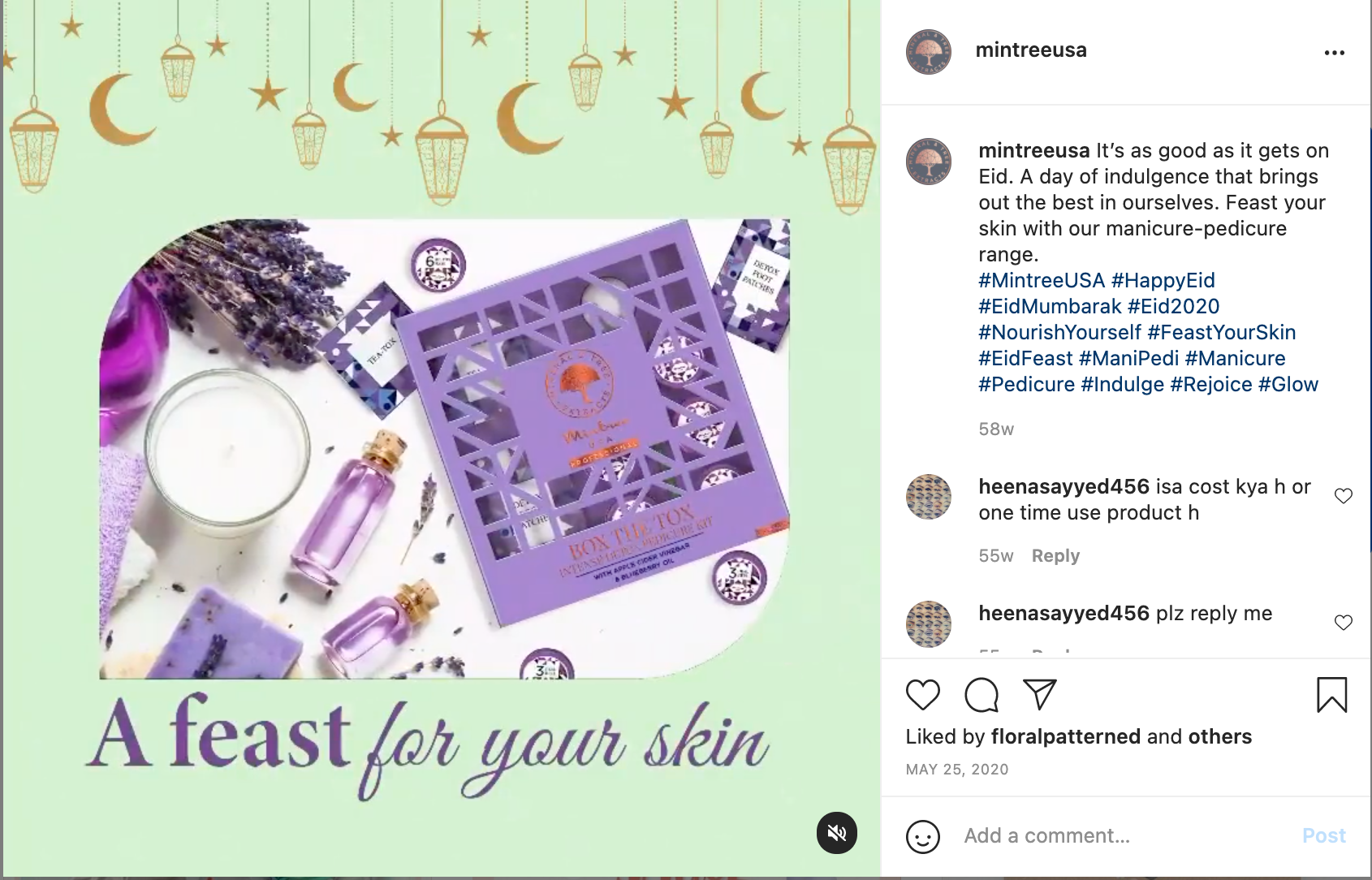Click the Post comment button
Image resolution: width=1372 pixels, height=880 pixels.
[x=1323, y=835]
